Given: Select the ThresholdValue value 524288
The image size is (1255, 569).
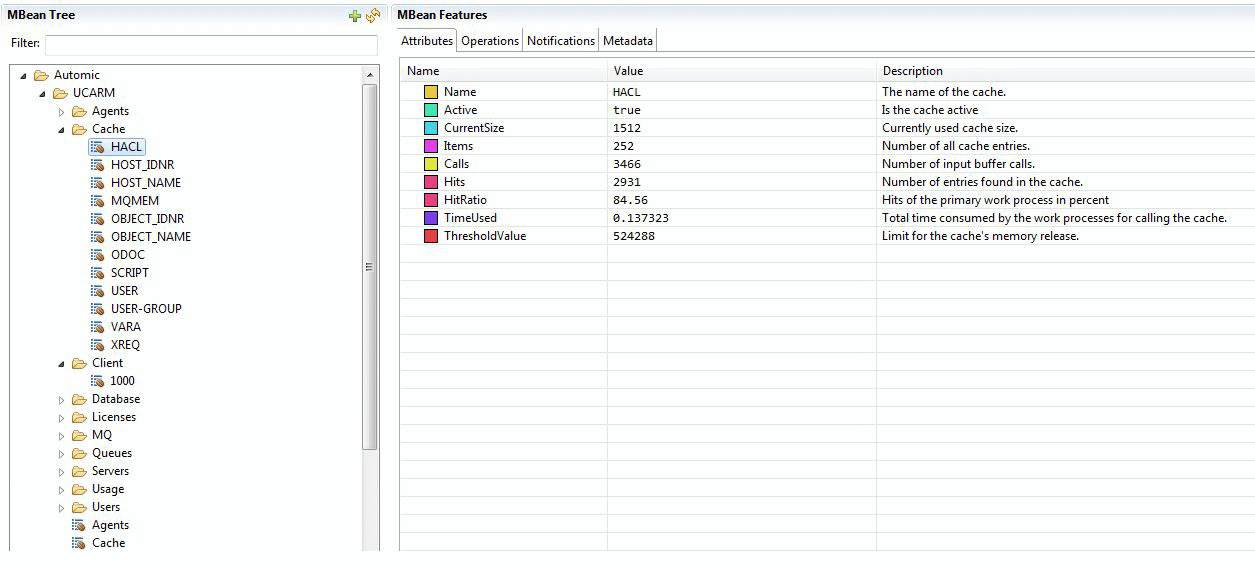Looking at the screenshot, I should pos(634,236).
